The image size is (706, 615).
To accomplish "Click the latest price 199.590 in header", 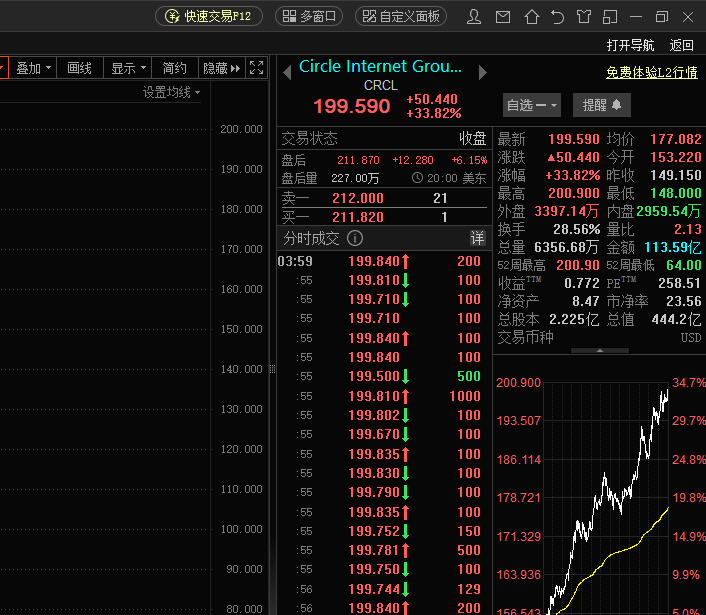I will point(352,106).
